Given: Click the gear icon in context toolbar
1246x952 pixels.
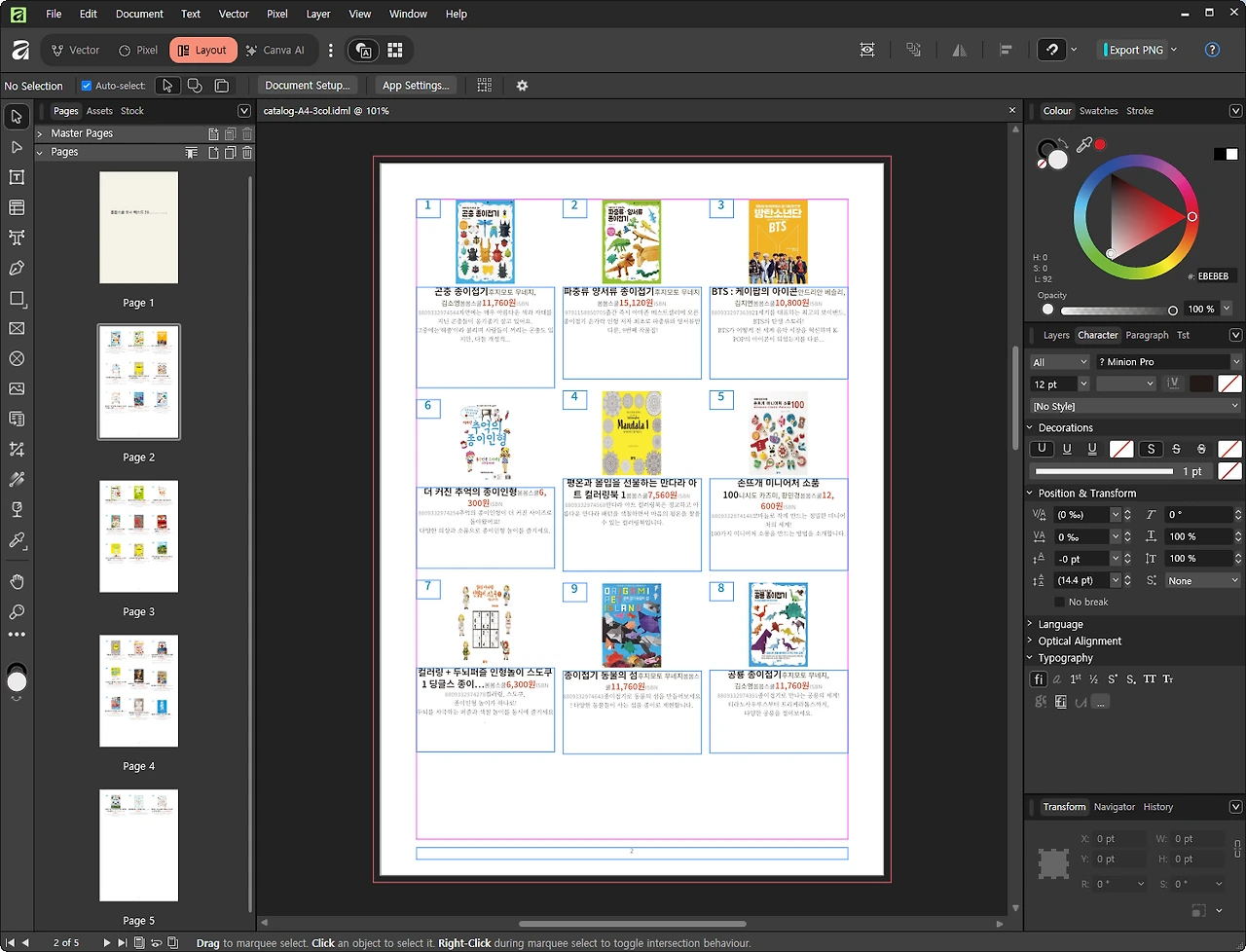Looking at the screenshot, I should coord(522,86).
